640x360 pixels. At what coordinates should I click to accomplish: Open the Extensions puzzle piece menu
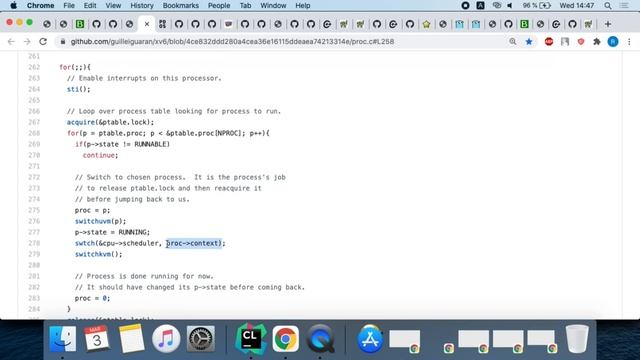[x=597, y=42]
